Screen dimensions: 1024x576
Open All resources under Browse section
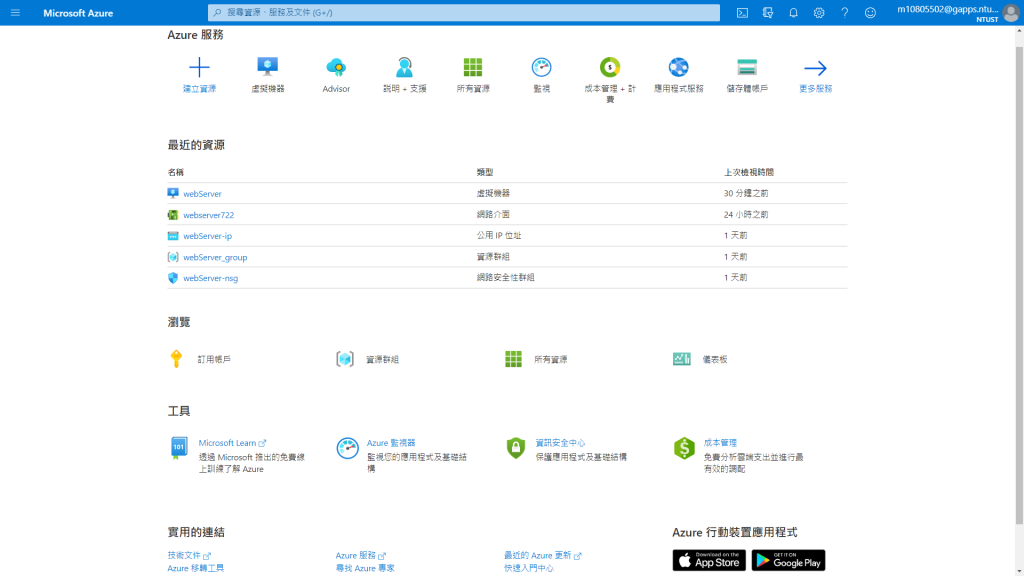click(x=536, y=359)
